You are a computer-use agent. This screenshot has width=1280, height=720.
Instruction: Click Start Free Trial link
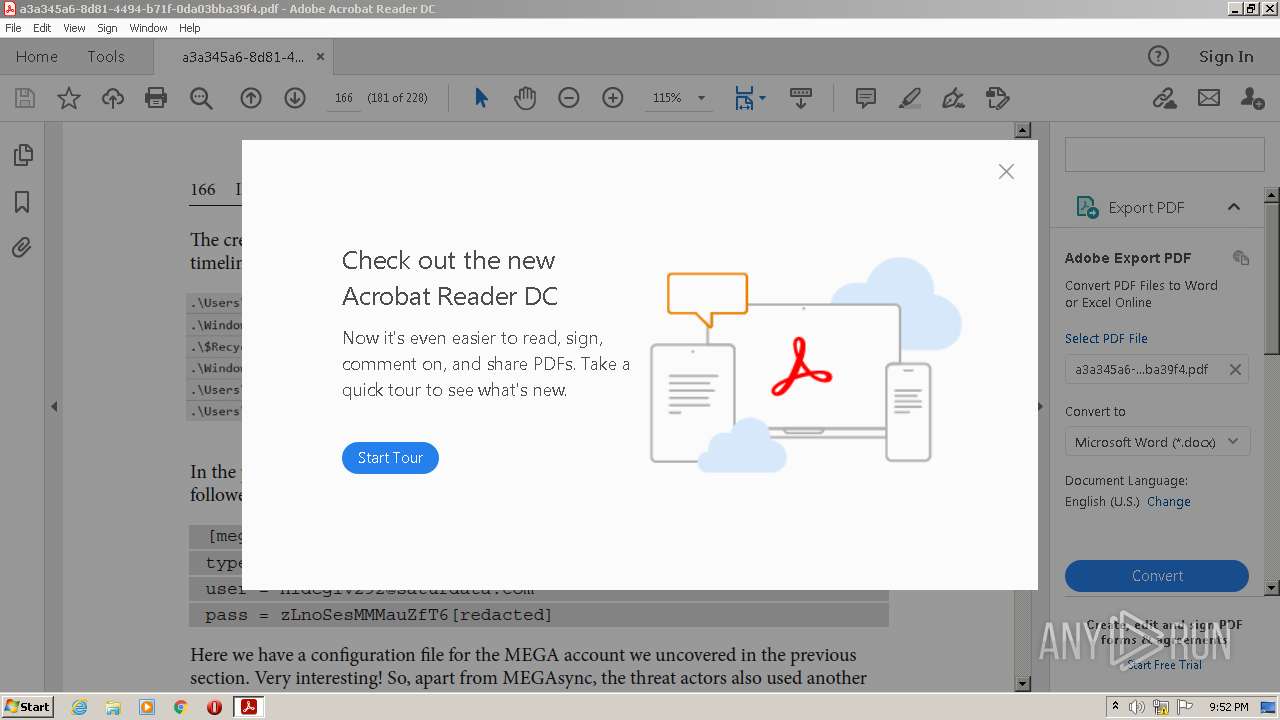pyautogui.click(x=1165, y=665)
